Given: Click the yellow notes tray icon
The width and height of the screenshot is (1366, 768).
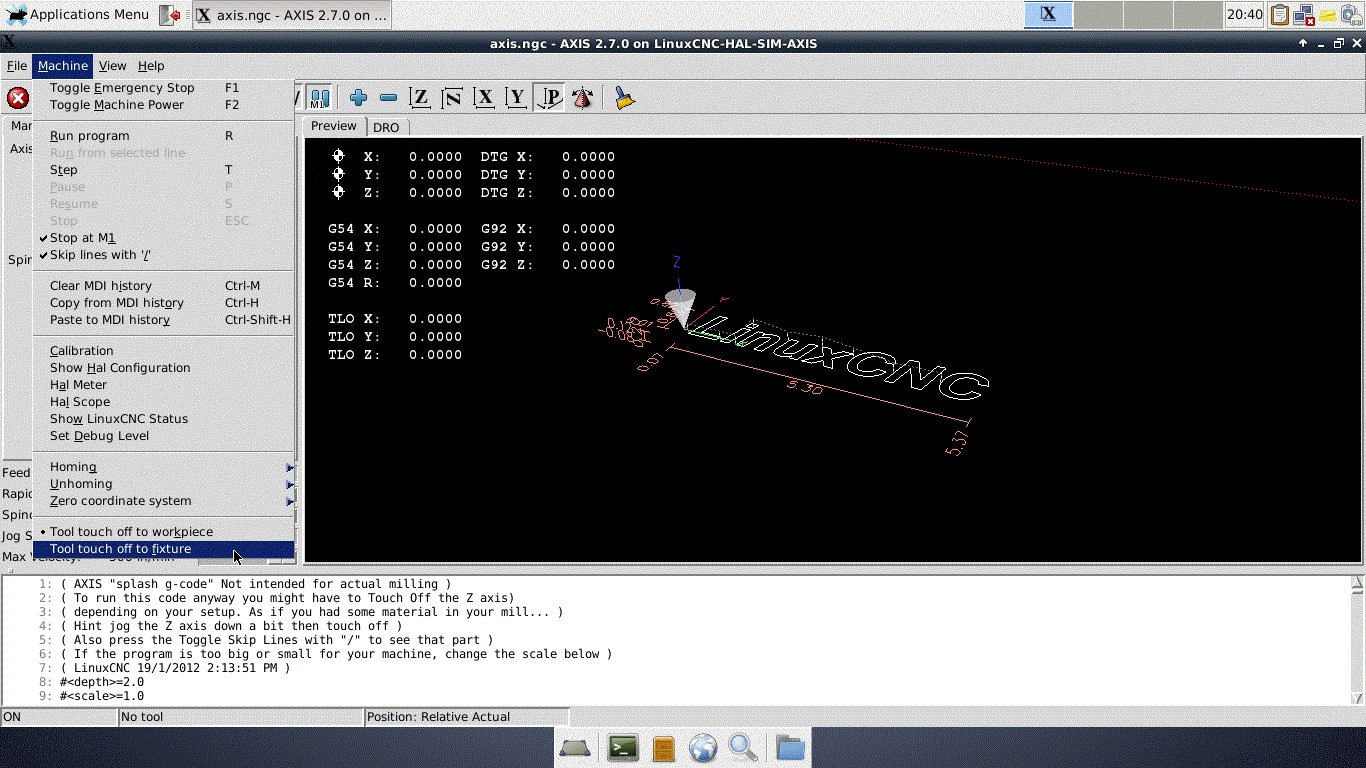Looking at the screenshot, I should (x=1328, y=15).
